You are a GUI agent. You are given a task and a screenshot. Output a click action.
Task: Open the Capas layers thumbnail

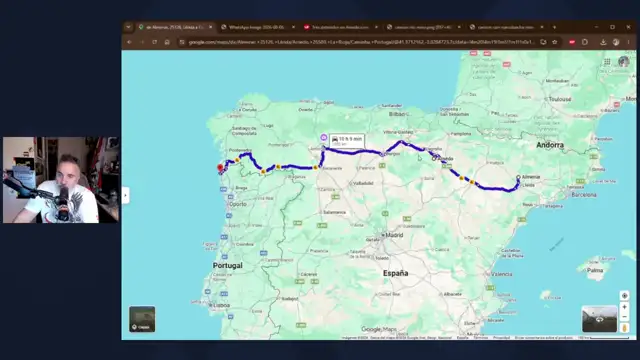(142, 319)
